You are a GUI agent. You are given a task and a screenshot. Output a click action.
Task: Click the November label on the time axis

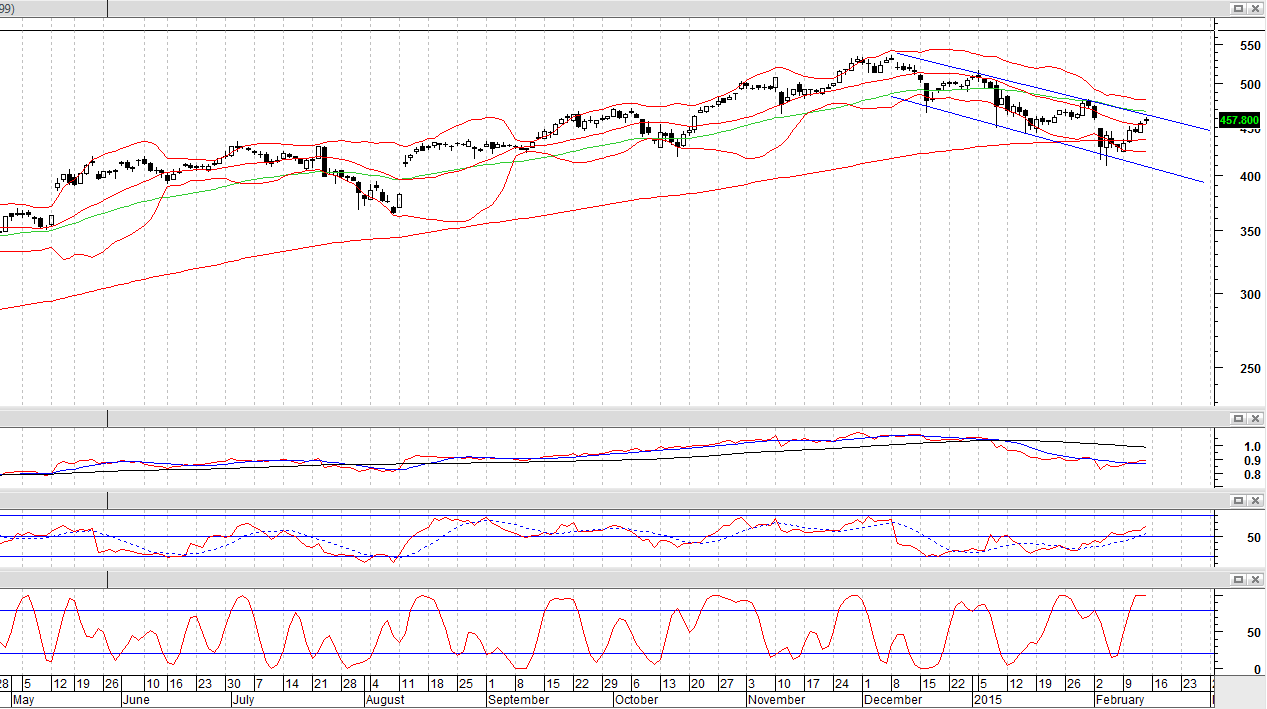pyautogui.click(x=777, y=700)
